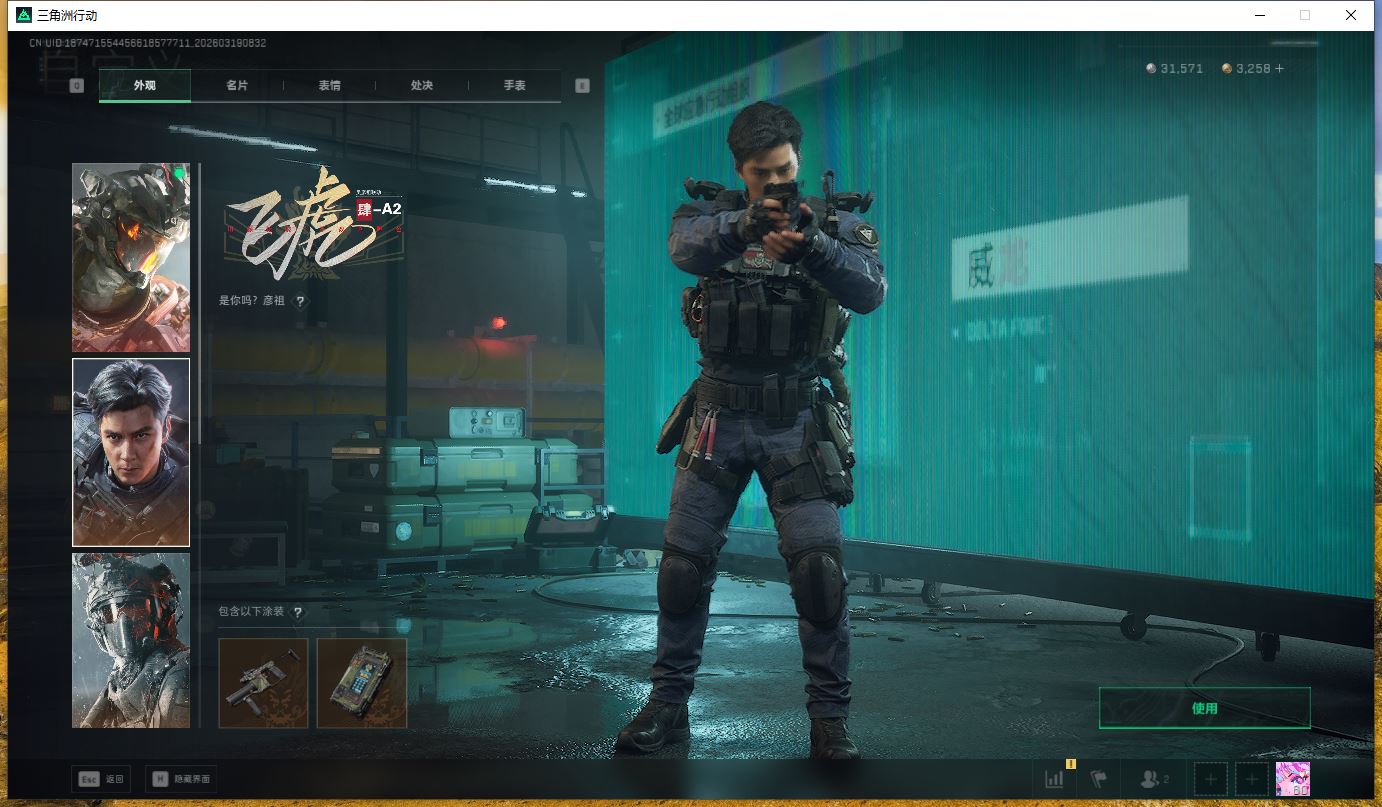Click the submachine gun skin thumbnail
Screen dimensions: 1382x807
coord(263,683)
